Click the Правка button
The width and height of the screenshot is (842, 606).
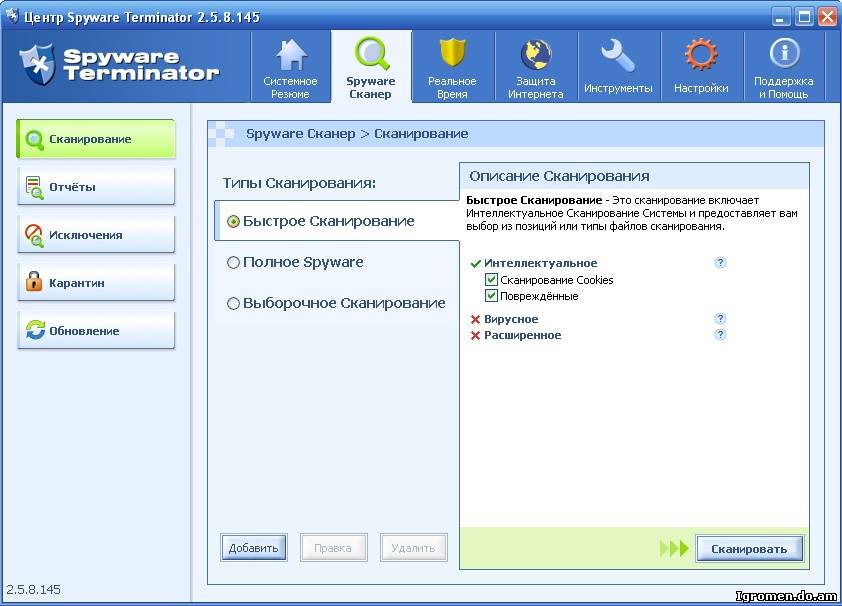point(333,547)
